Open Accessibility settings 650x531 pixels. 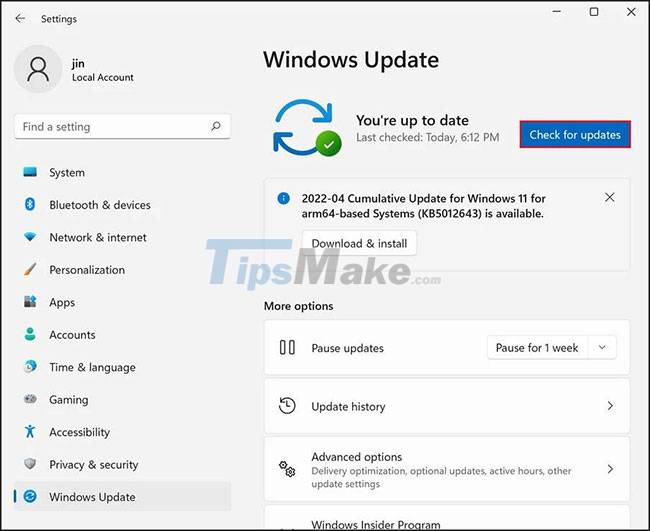[x=122, y=432]
